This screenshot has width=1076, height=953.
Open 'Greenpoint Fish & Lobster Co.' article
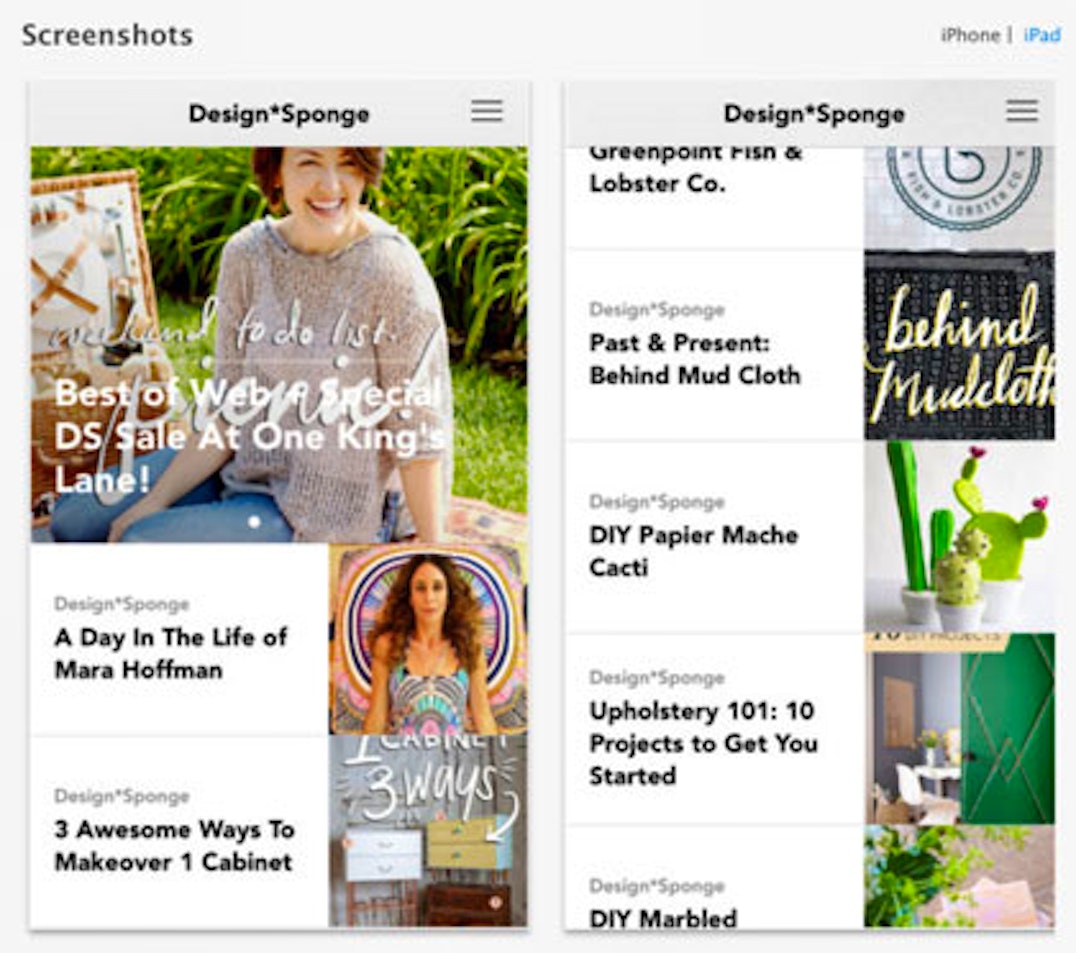click(695, 169)
